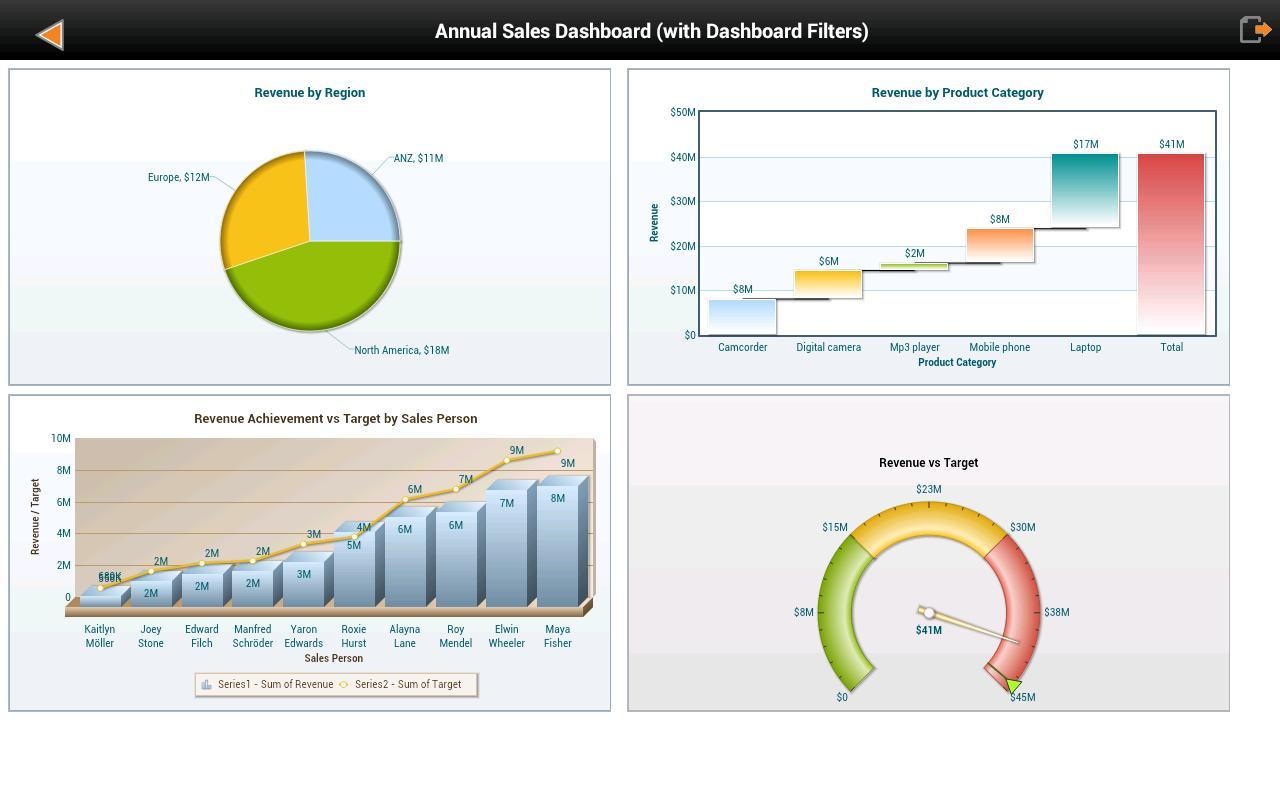Expand the Revenue vs Target gauge panel
The image size is (1280, 800).
click(x=928, y=462)
